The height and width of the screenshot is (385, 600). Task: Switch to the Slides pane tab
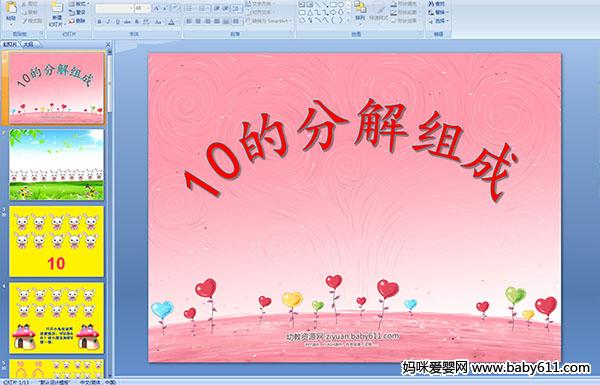10,44
